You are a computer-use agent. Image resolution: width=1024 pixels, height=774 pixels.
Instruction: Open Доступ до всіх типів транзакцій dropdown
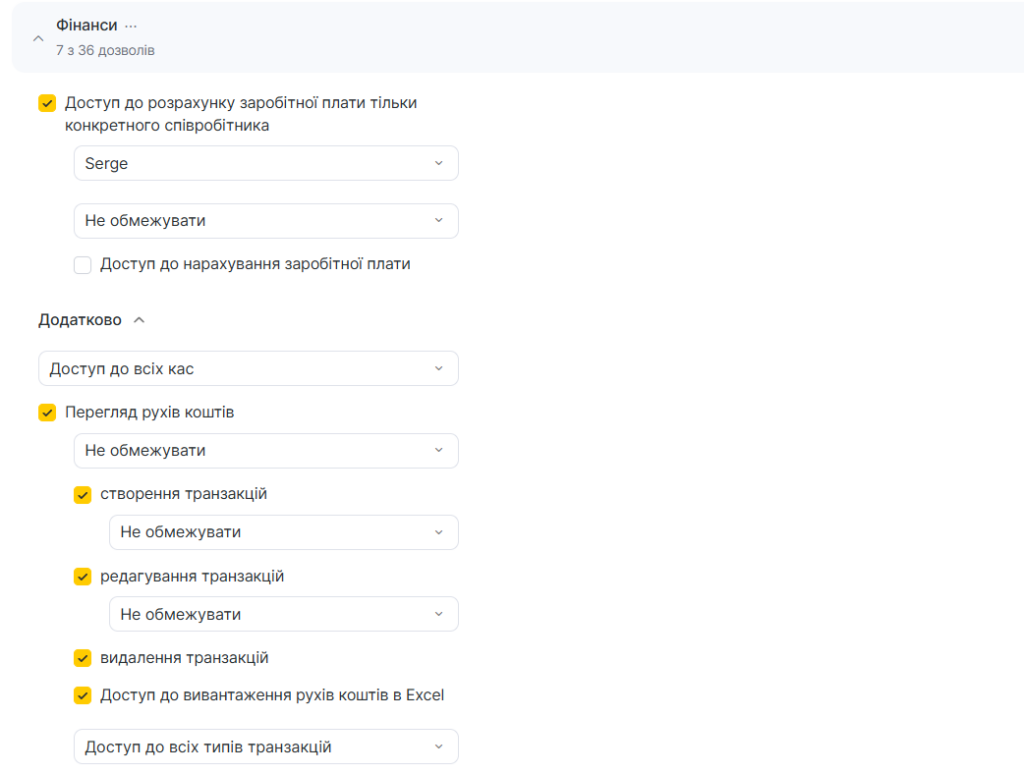(x=266, y=747)
